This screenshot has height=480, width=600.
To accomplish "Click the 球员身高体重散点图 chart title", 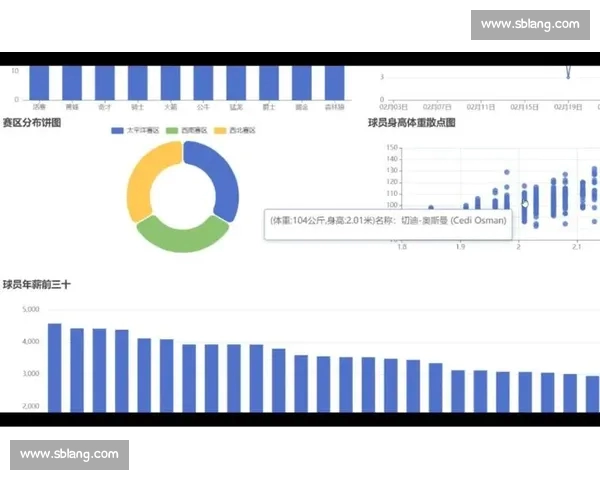I will point(411,123).
